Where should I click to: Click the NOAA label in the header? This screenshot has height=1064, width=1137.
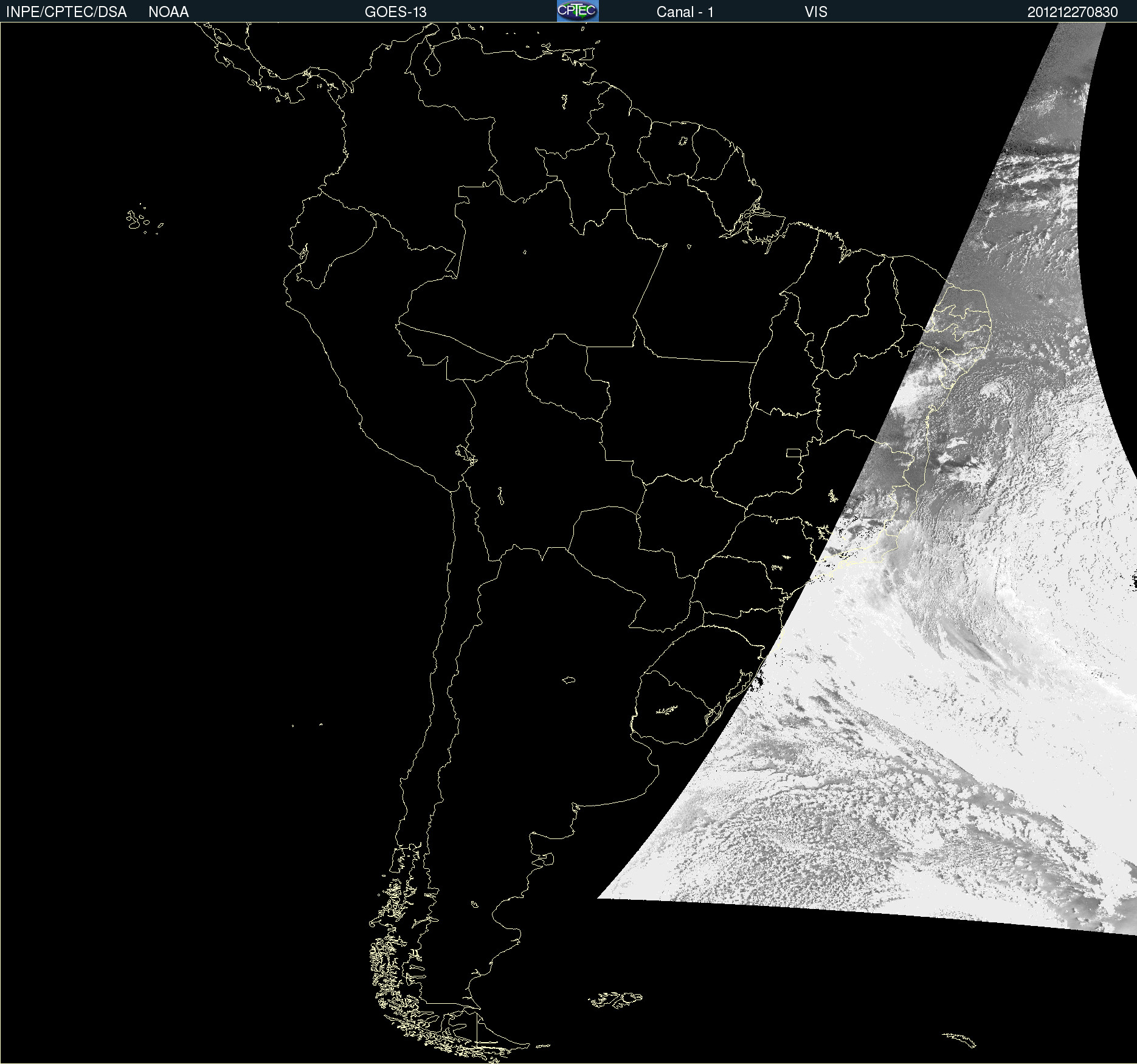pos(168,12)
